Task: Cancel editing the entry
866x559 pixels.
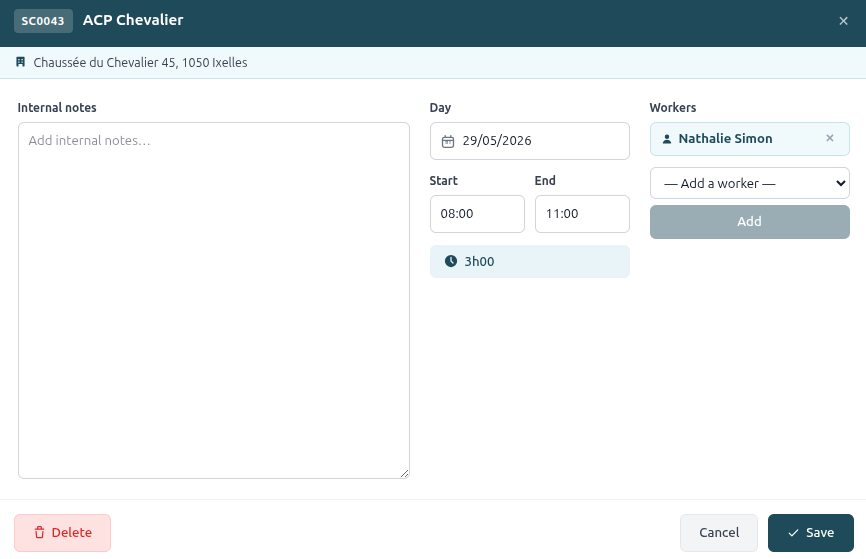Action: (x=719, y=533)
